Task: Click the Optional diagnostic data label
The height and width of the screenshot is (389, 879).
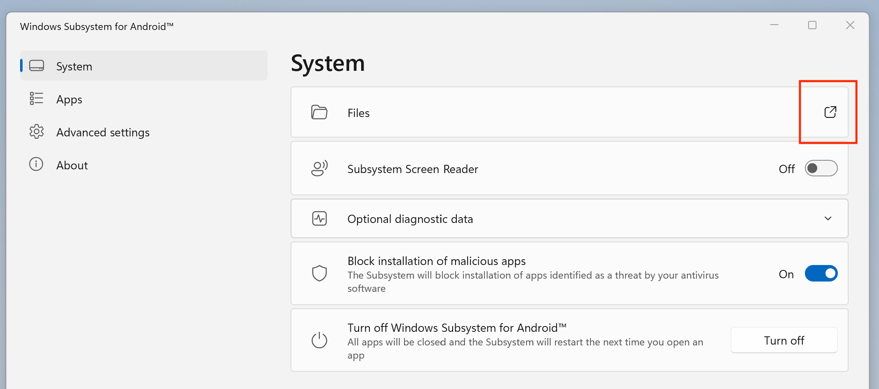Action: tap(410, 219)
